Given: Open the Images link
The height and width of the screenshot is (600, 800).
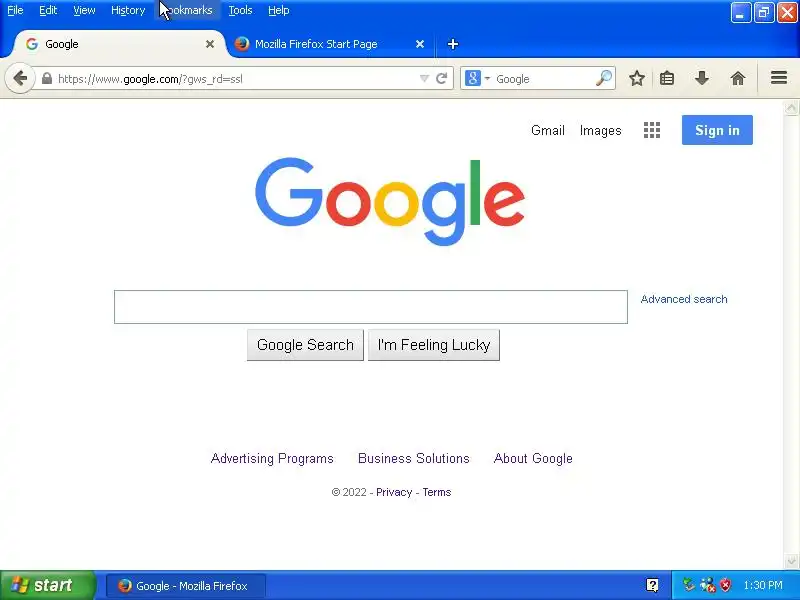Looking at the screenshot, I should (x=601, y=131).
